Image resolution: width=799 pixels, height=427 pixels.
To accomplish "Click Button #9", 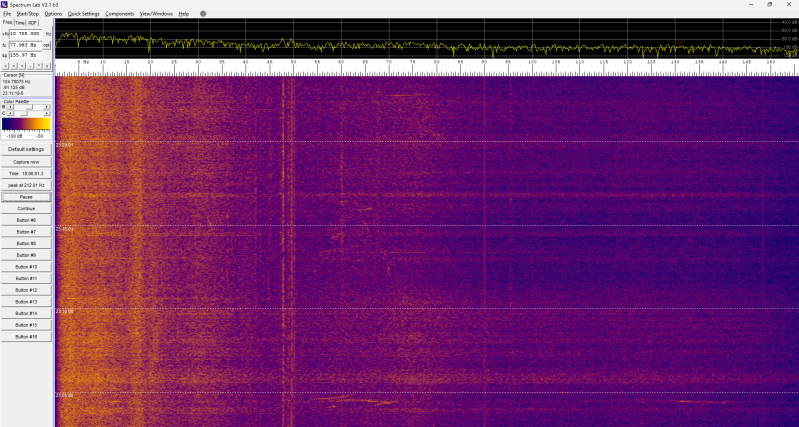I will (x=26, y=255).
